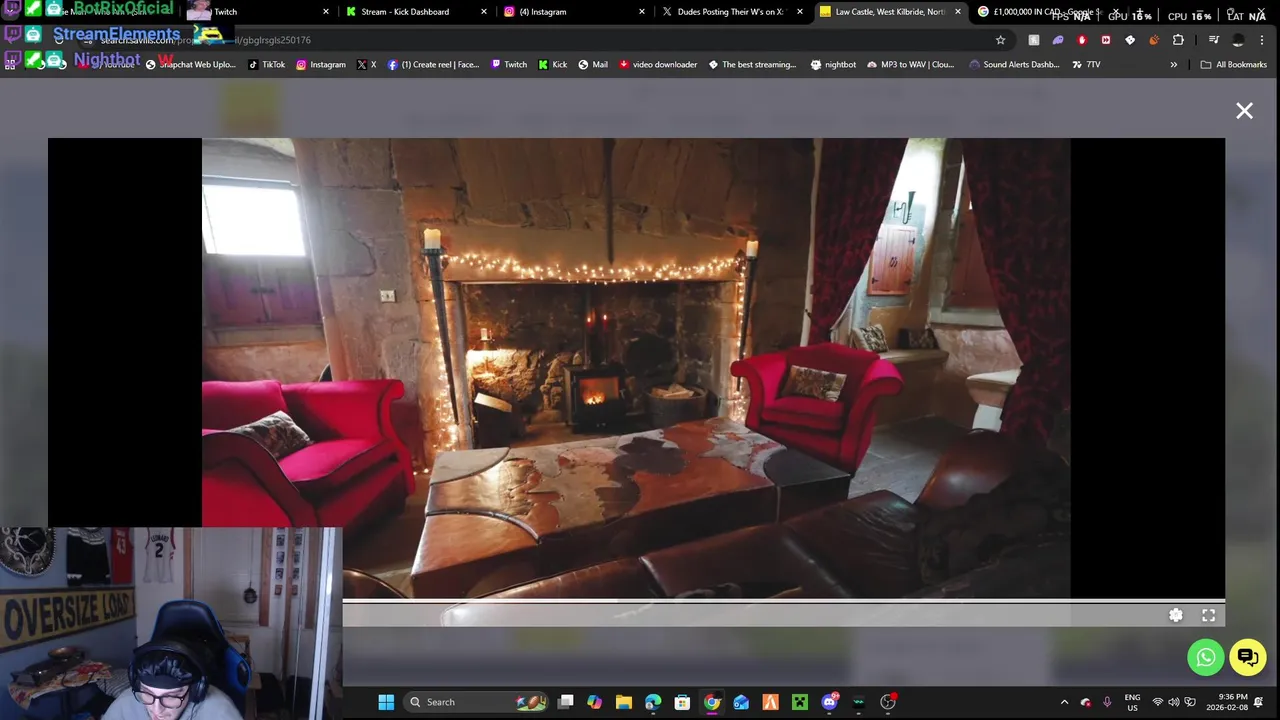The image size is (1280, 720).
Task: Open the Kick bookmark
Action: (x=553, y=65)
